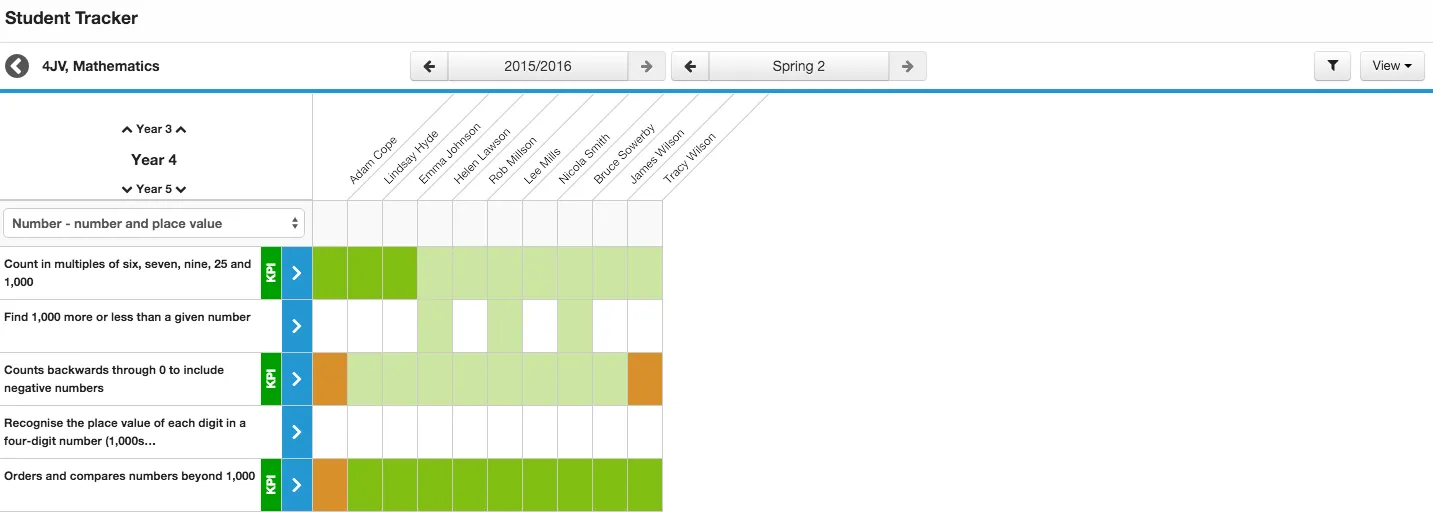Click the header cell under Adam Cope's name
Image resolution: width=1433 pixels, height=512 pixels.
tap(330, 223)
